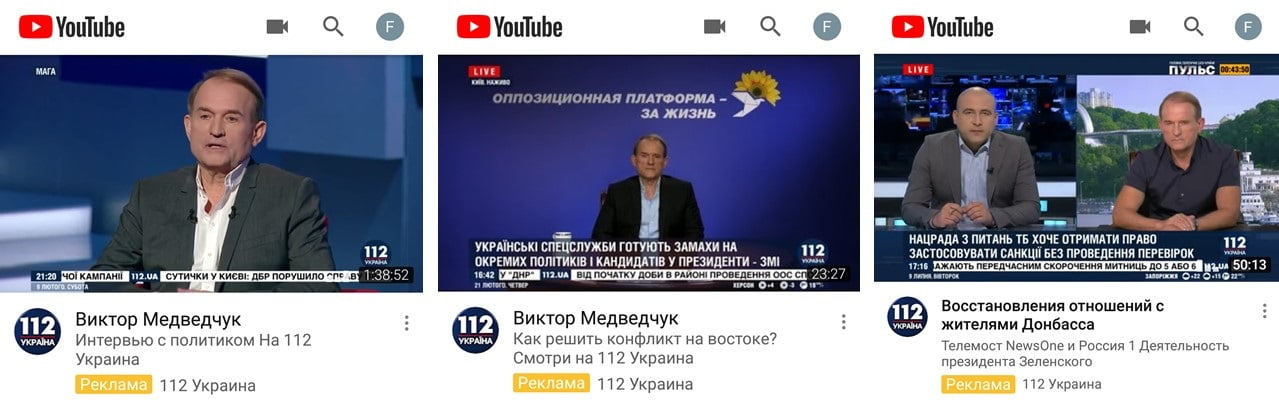Open search in the first panel

333,27
